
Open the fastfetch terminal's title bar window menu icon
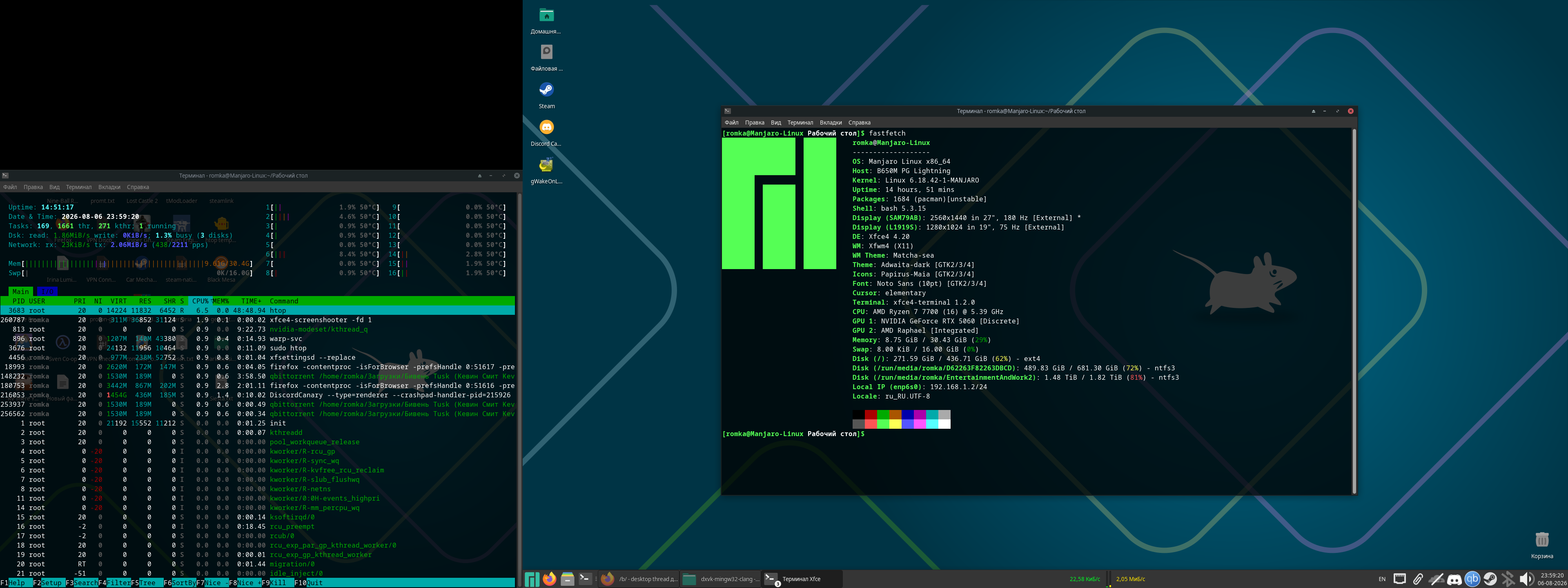point(727,111)
